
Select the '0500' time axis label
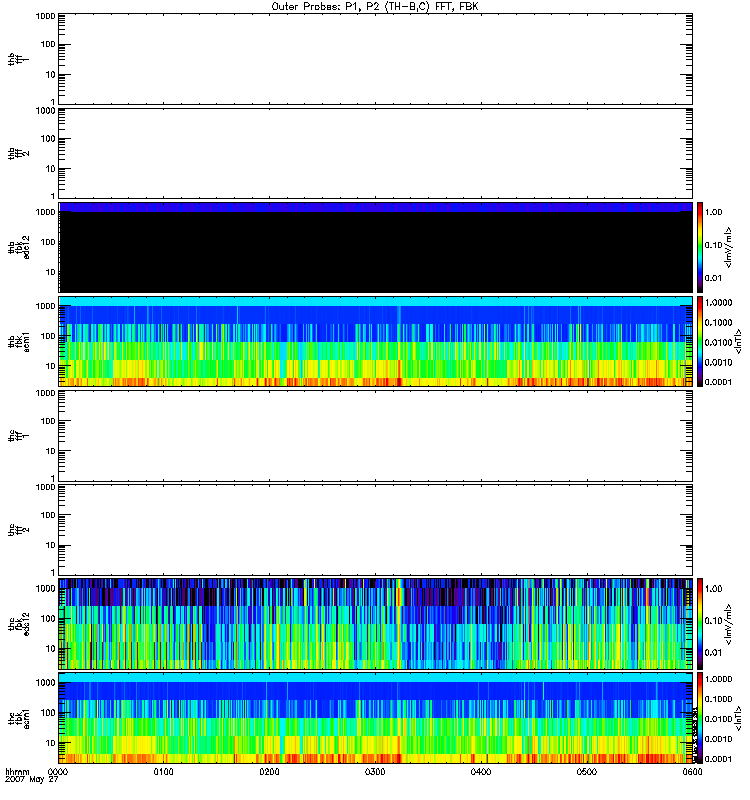[587, 772]
